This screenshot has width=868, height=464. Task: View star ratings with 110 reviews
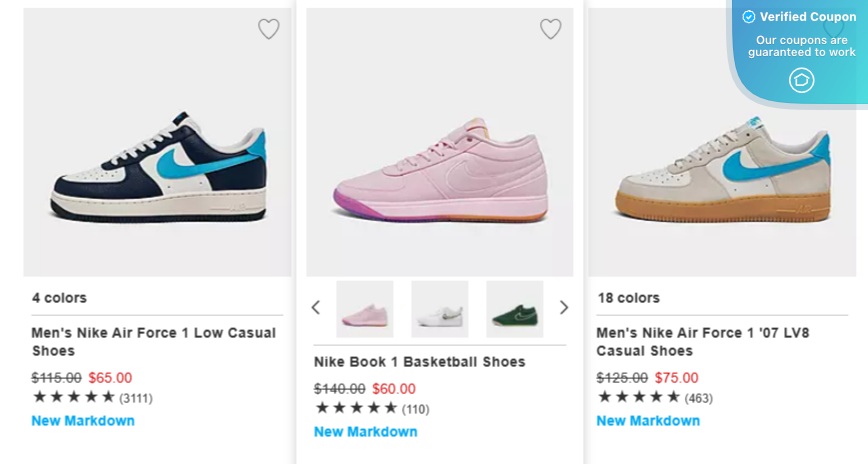(356, 408)
